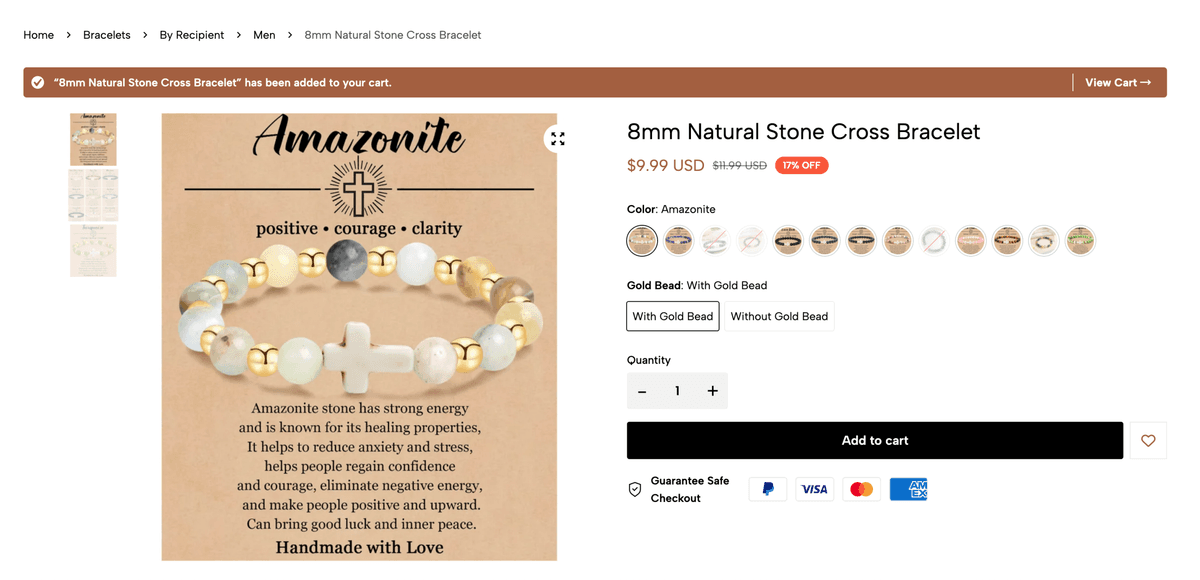
Task: Select the first product thumbnail image
Action: (x=93, y=139)
